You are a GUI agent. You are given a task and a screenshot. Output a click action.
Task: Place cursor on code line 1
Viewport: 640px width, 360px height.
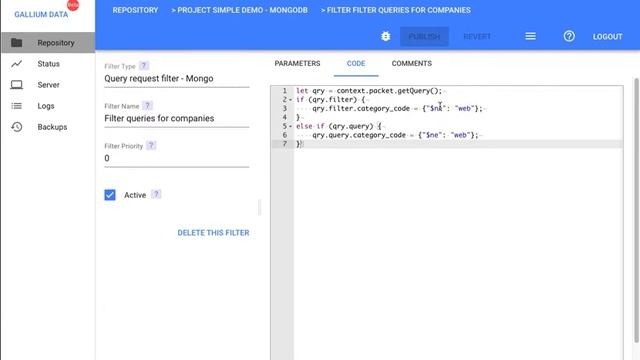point(369,91)
